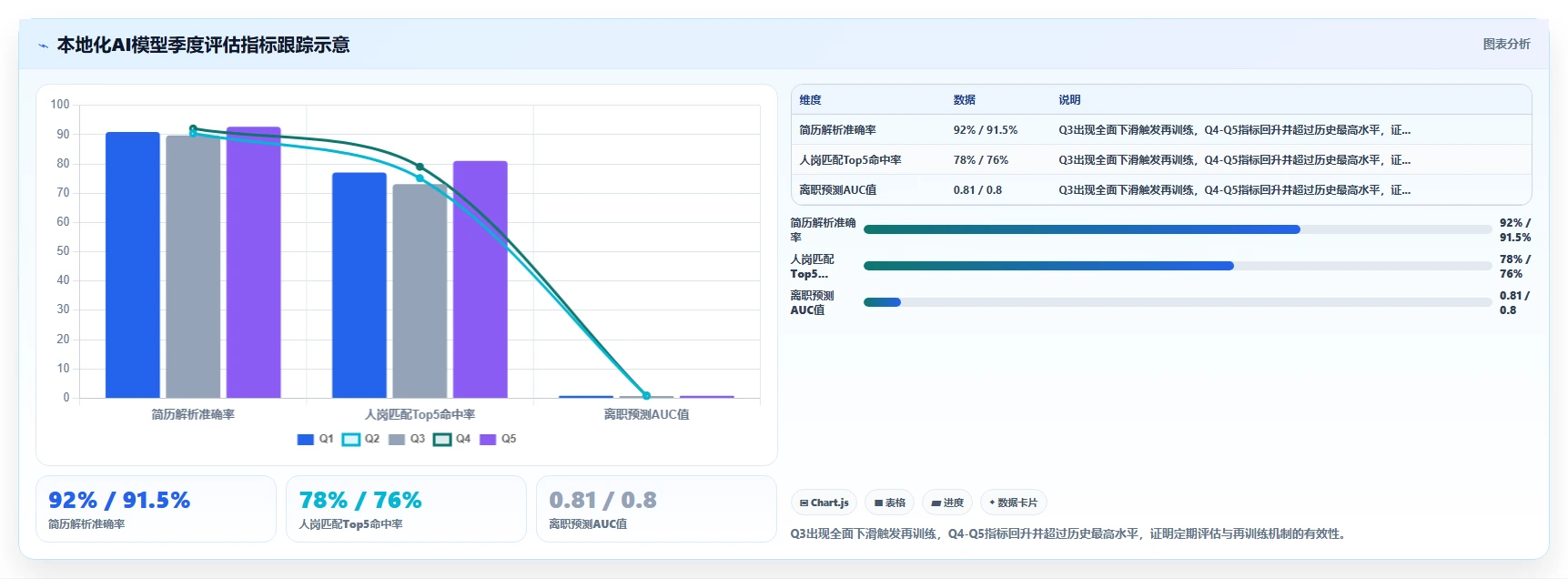Screen dimensions: 1568x579
Task: Click x-axis label 离职预测AUC值
Action: [646, 414]
